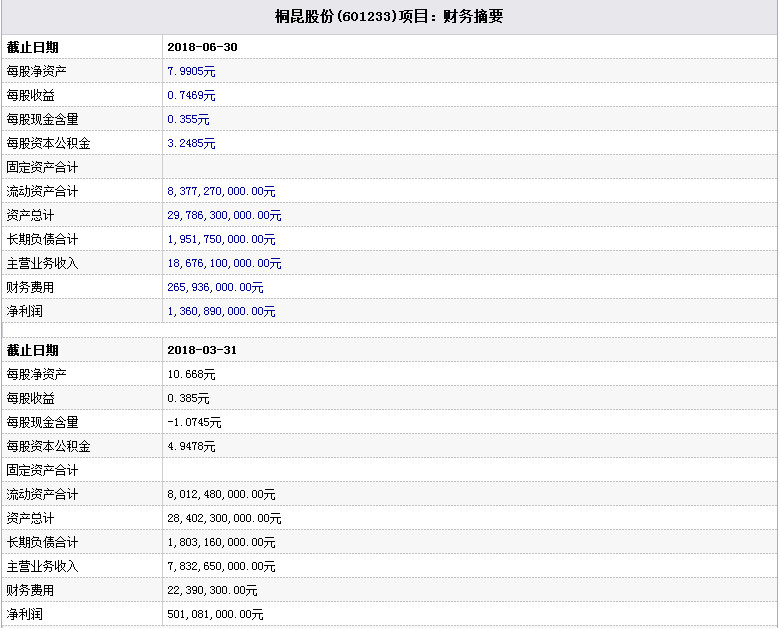Click the -1.0745元 cash per share value

pos(194,422)
